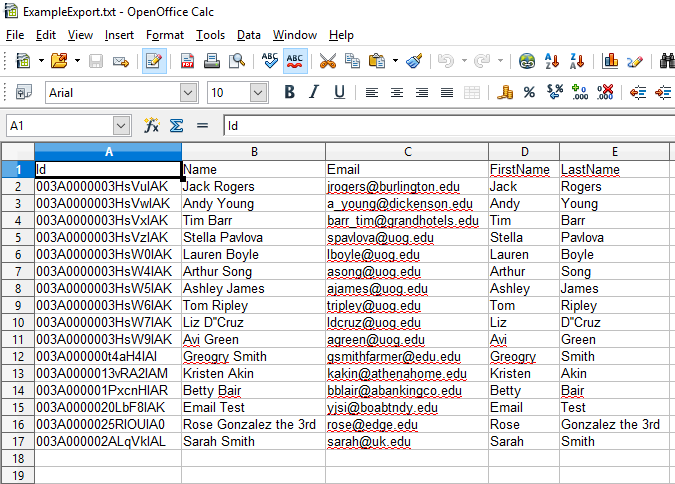Sort Descending Z to A icon
Viewport: 675px width, 484px height.
(x=577, y=61)
